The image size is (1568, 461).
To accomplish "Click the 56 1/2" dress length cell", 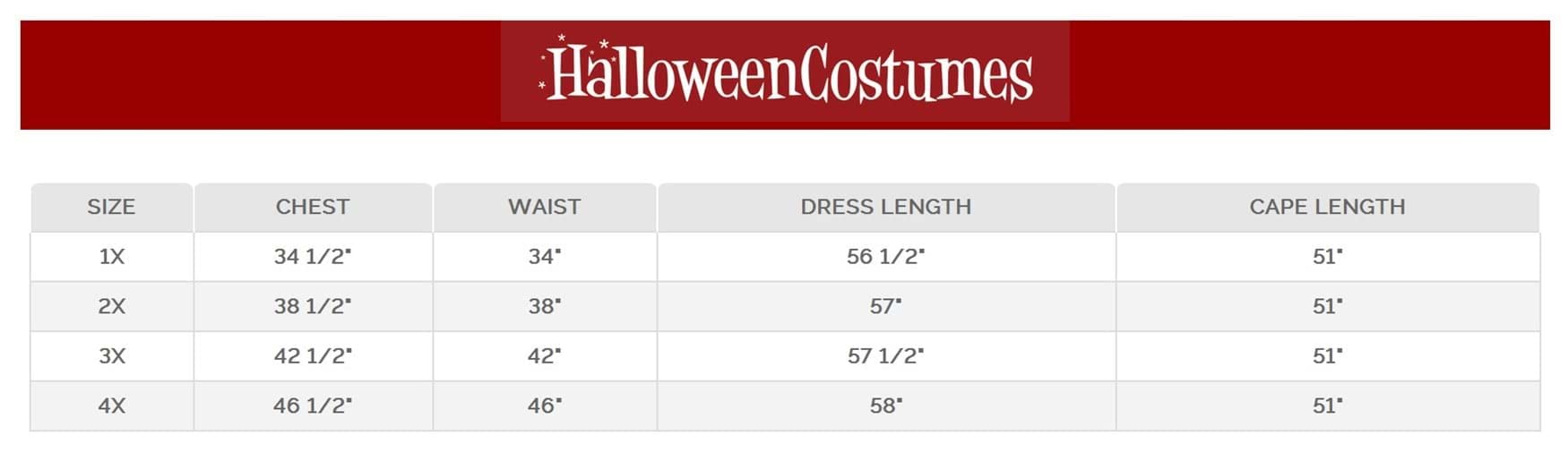I will 885,257.
